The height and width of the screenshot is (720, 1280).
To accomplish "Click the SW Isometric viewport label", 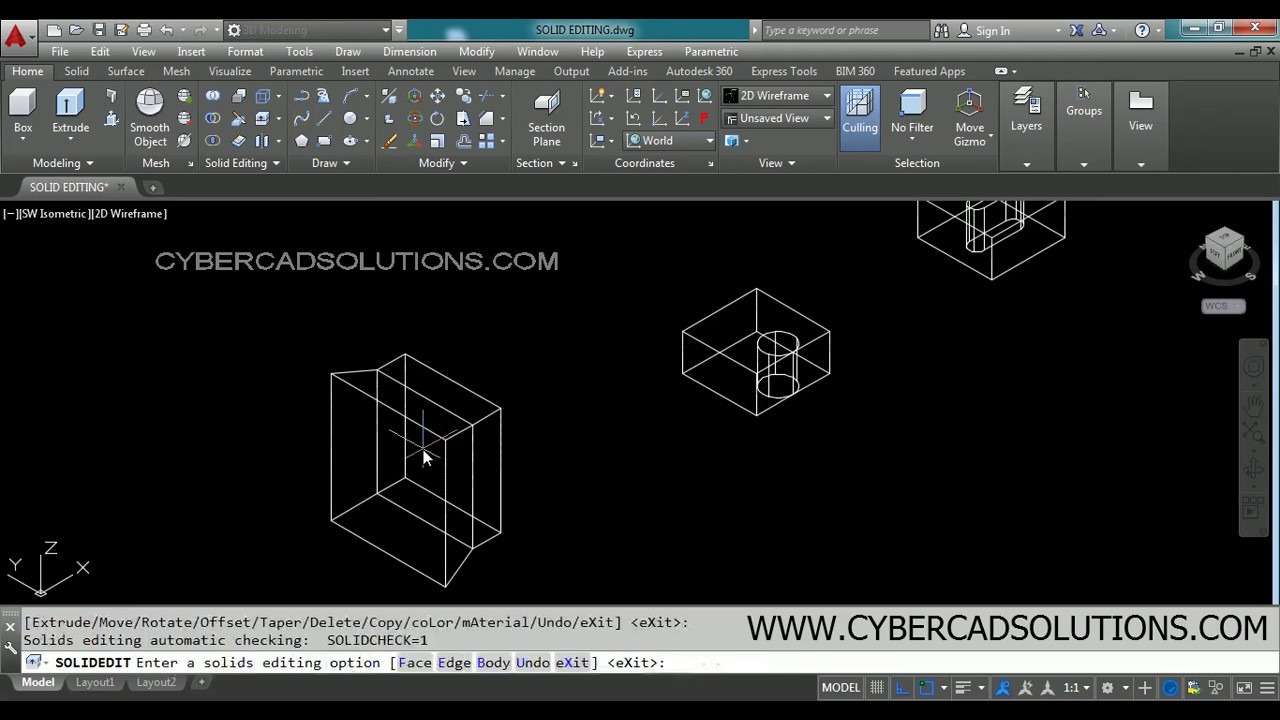I will coord(54,214).
